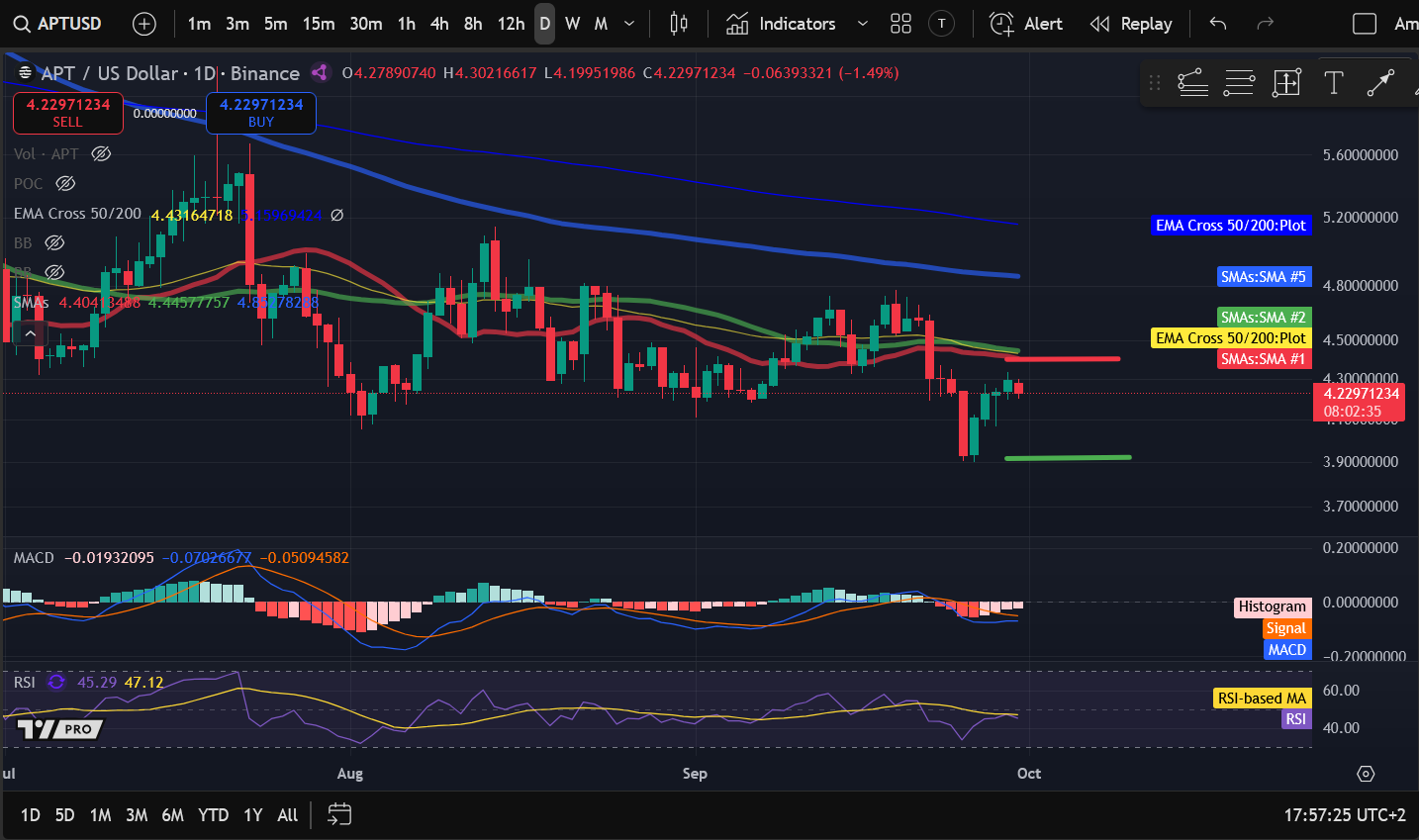Open timezone menu showing 17:57:25 UTC+2
The height and width of the screenshot is (840, 1419).
tap(1345, 815)
